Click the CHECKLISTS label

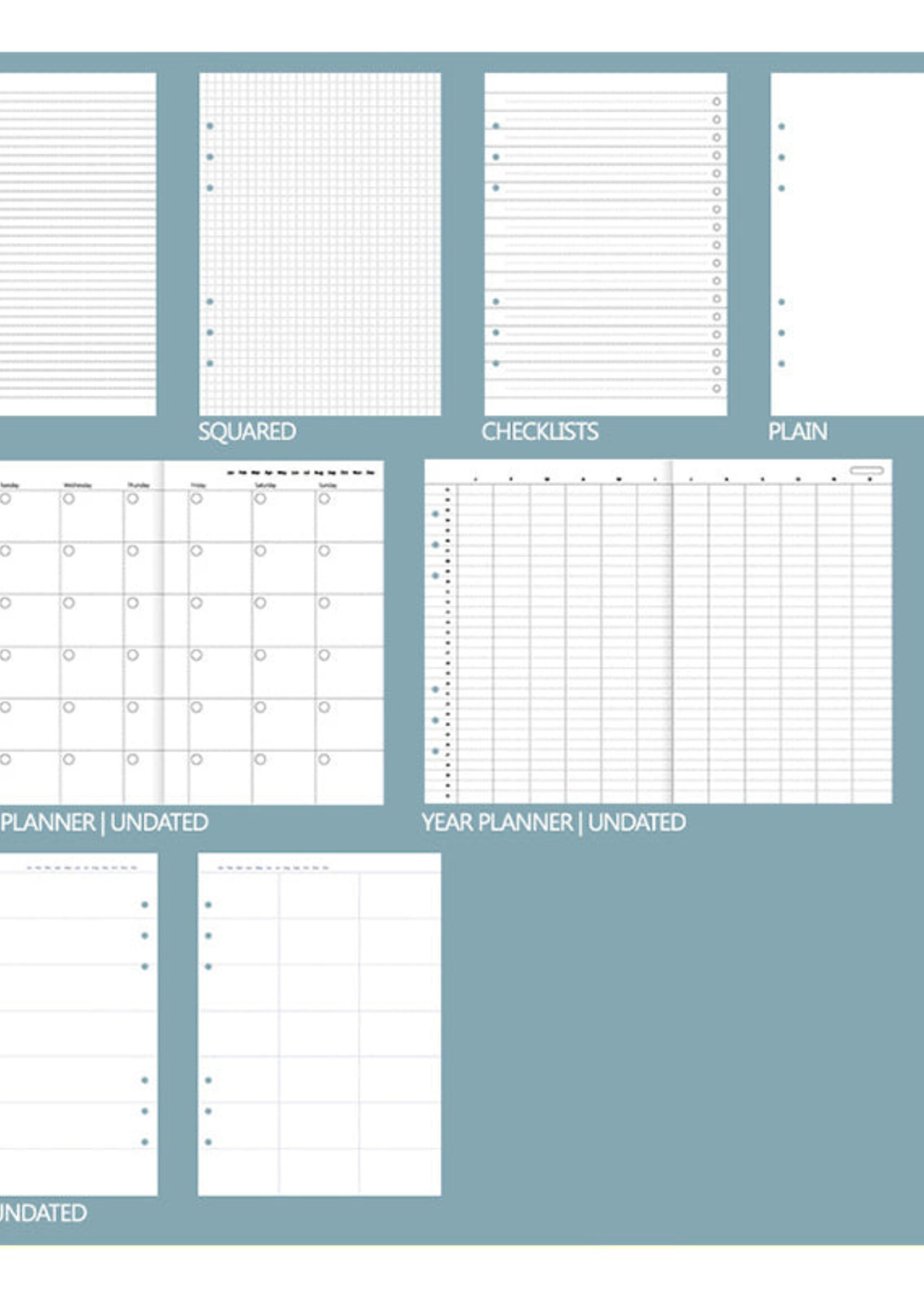click(x=540, y=432)
